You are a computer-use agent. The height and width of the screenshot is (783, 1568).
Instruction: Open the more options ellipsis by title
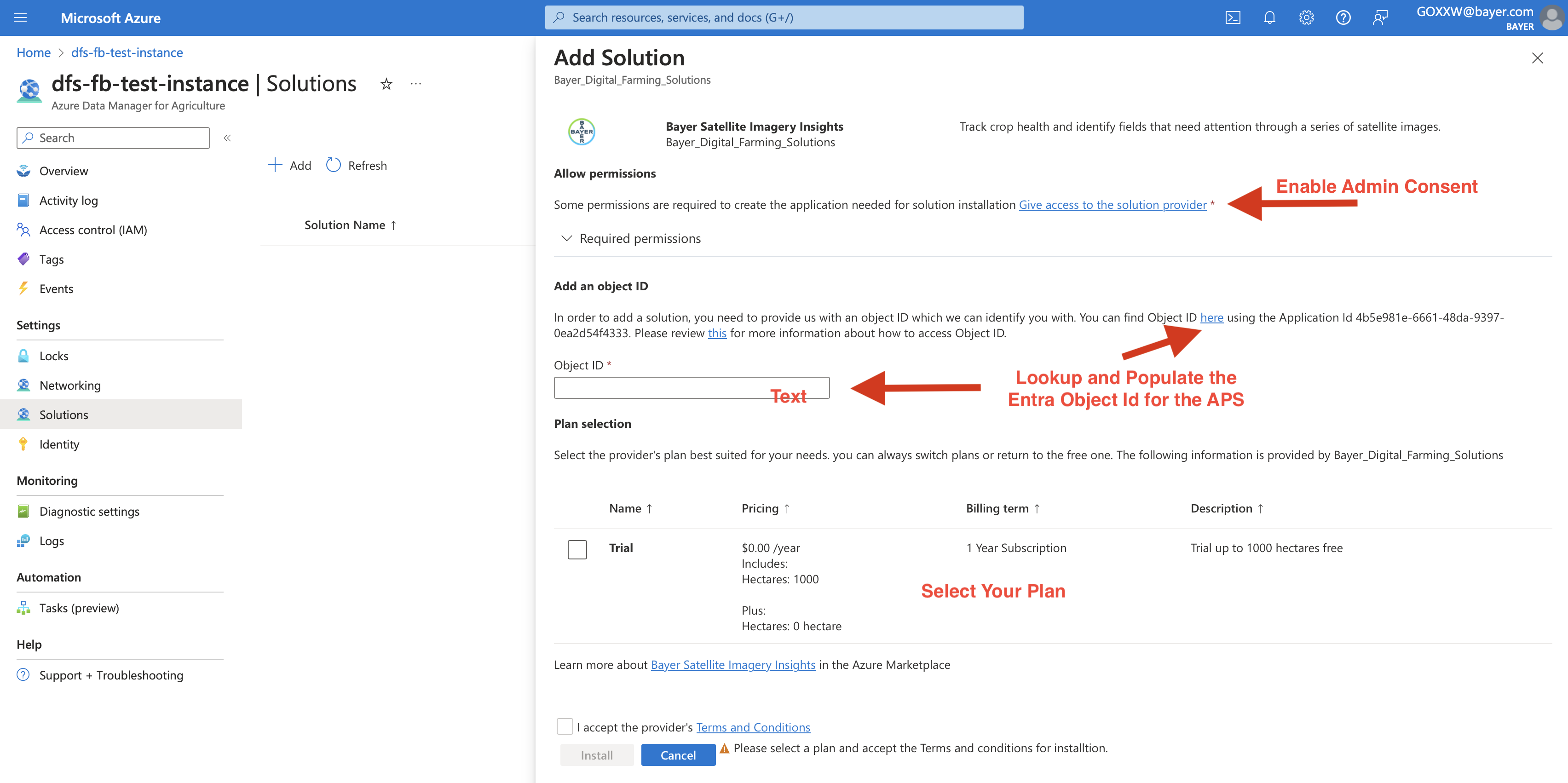(x=416, y=84)
